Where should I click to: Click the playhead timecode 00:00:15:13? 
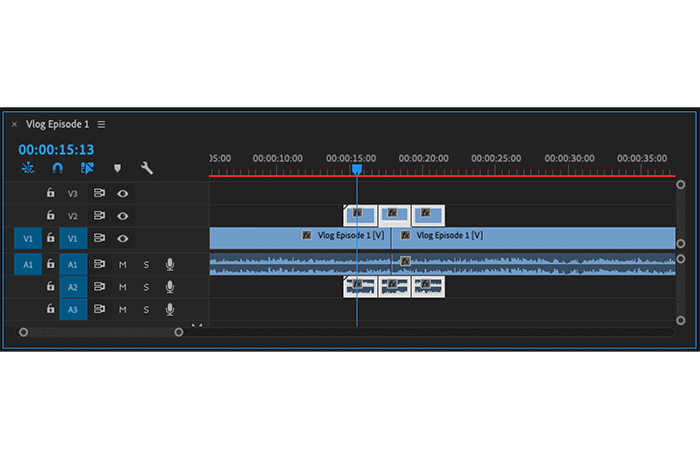(56, 150)
